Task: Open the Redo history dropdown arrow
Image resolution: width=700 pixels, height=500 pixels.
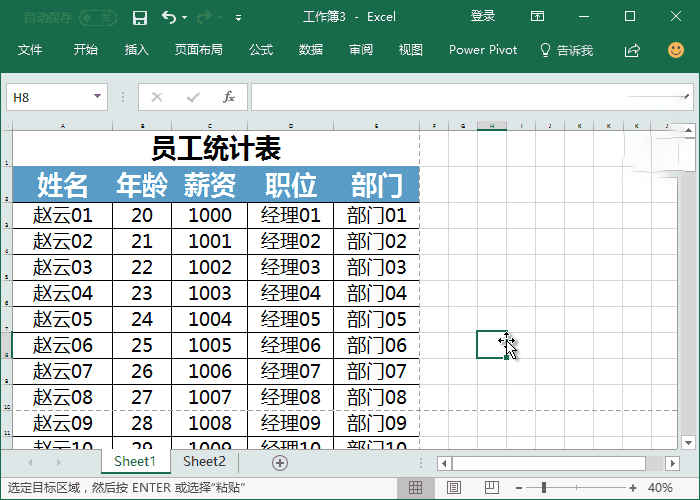Action: (220, 18)
